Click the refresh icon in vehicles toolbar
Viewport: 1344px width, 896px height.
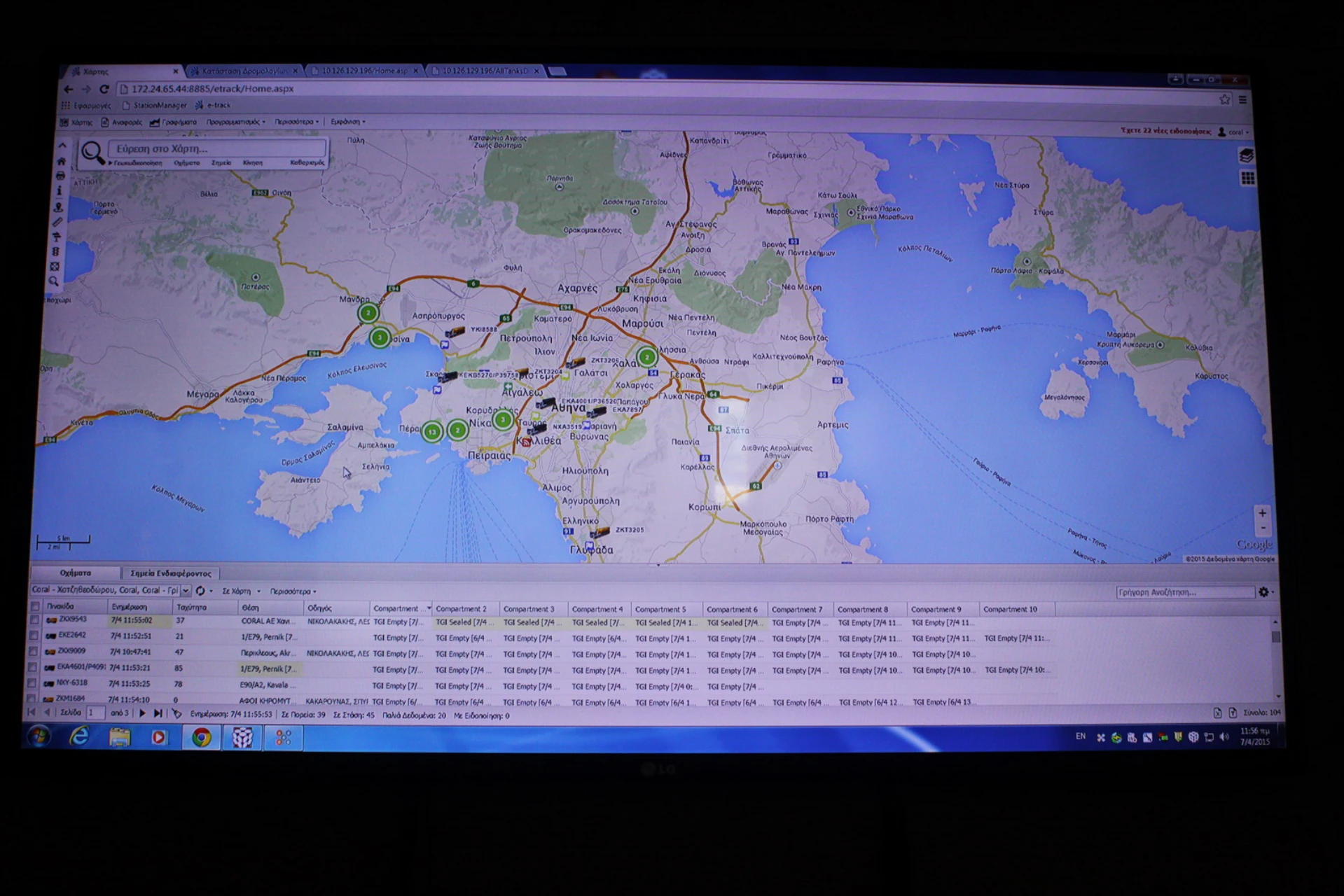tap(200, 591)
